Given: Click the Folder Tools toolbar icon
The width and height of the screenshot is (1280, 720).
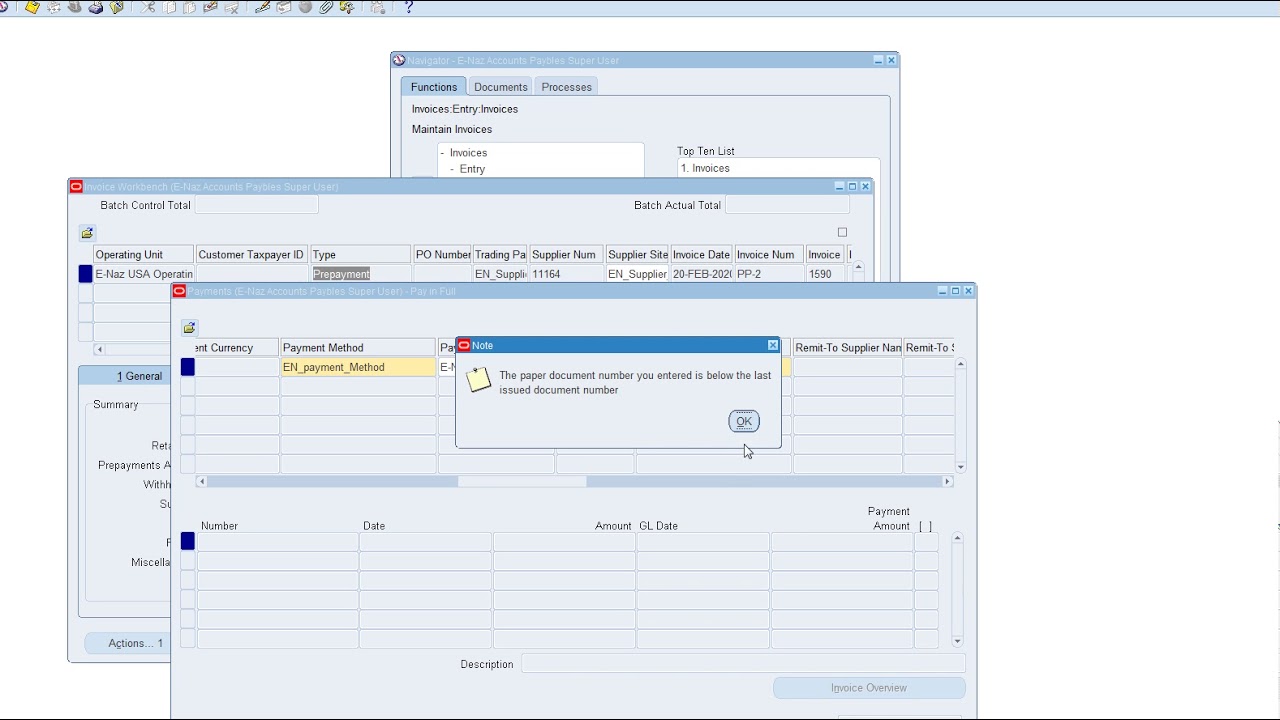Looking at the screenshot, I should point(347,7).
